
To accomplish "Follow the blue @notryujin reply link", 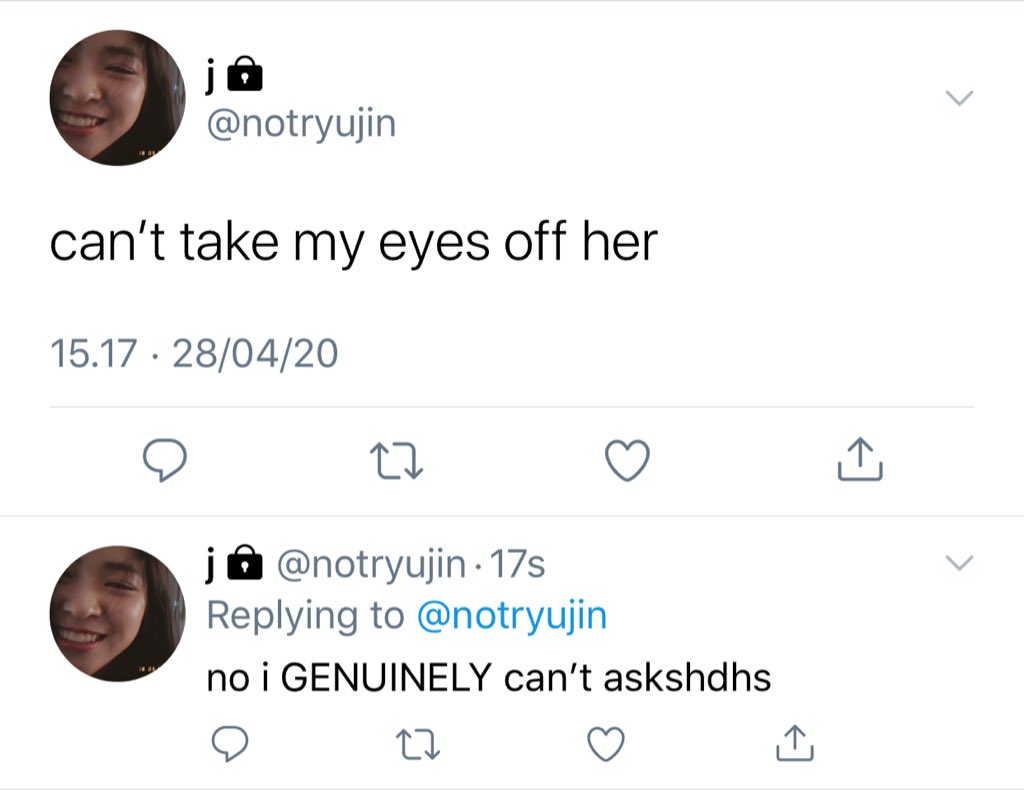I will (x=511, y=616).
